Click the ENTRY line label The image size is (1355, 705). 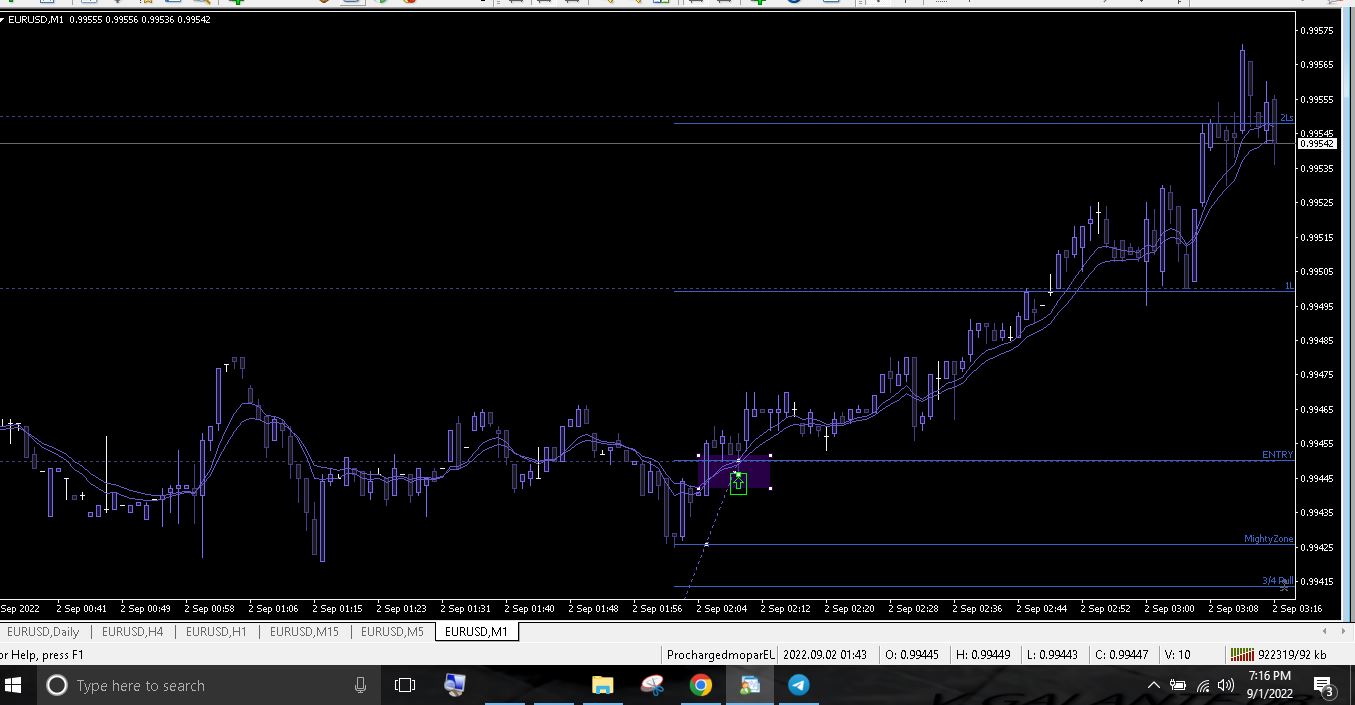coord(1277,455)
